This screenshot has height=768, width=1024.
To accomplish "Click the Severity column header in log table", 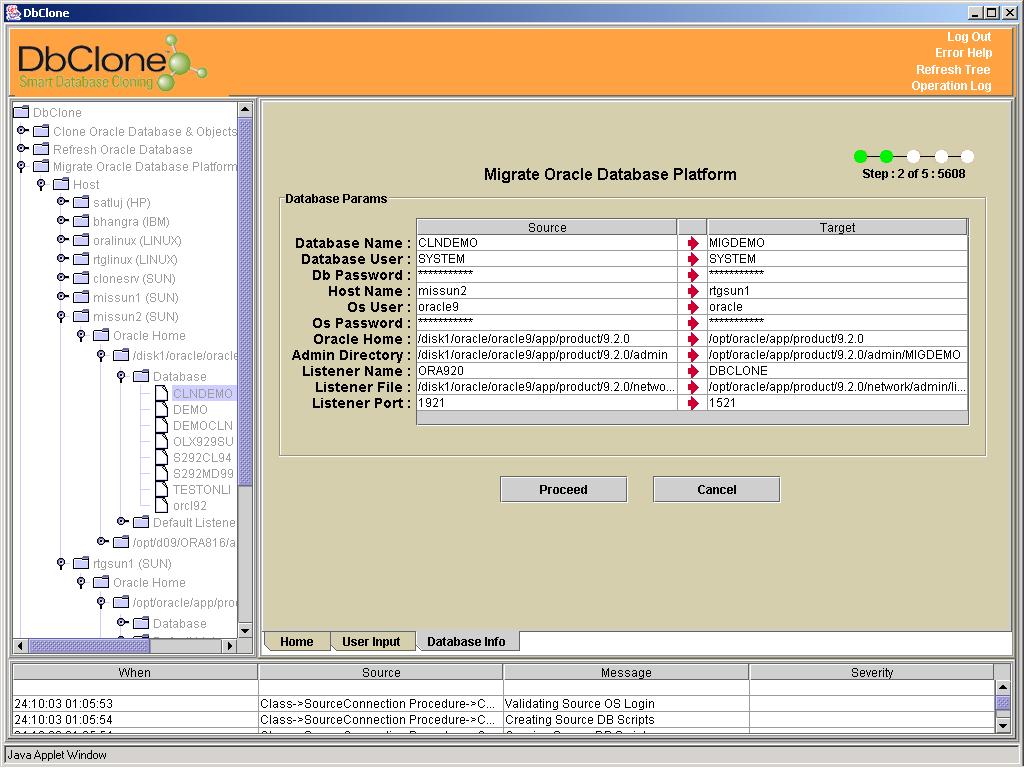I will pyautogui.click(x=872, y=672).
